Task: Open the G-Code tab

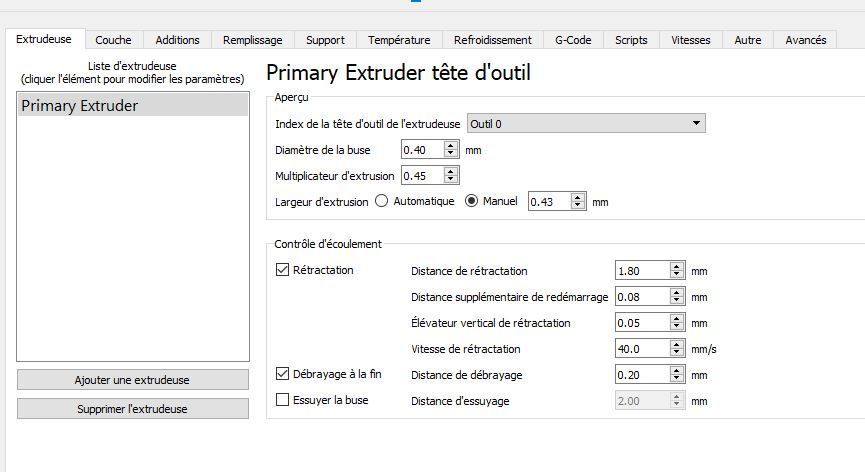Action: coord(573,40)
